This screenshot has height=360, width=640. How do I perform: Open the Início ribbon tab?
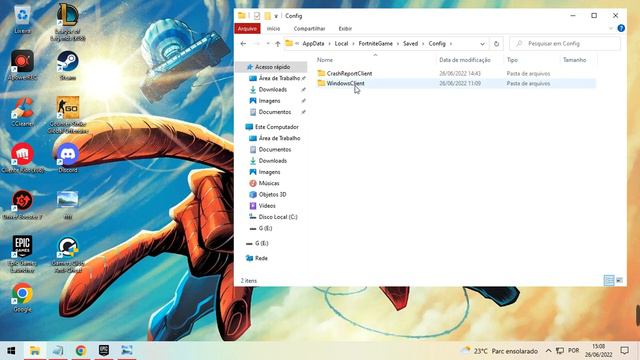tap(273, 29)
